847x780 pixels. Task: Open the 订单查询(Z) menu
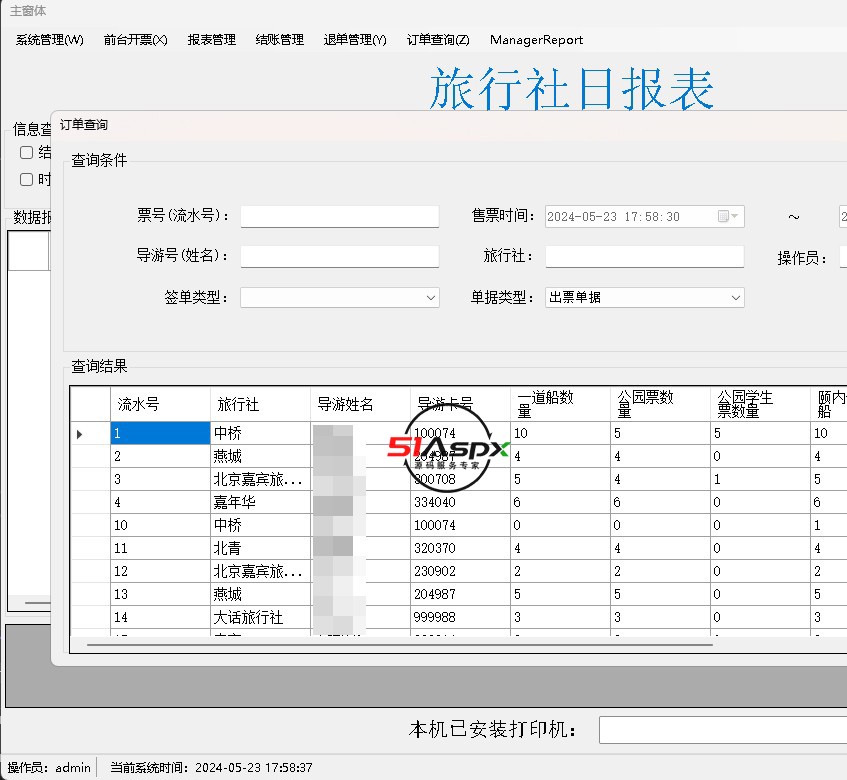[x=438, y=40]
